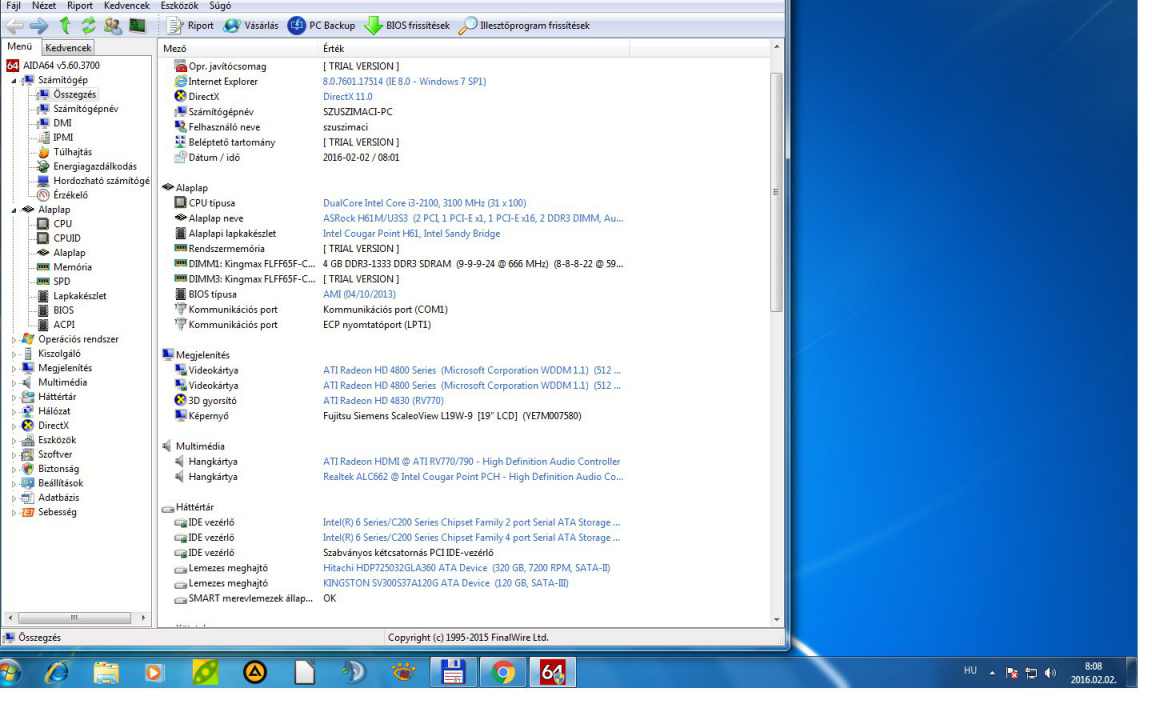The width and height of the screenshot is (1152, 720).
Task: Click the Windows Start button
Action: tap(10, 672)
